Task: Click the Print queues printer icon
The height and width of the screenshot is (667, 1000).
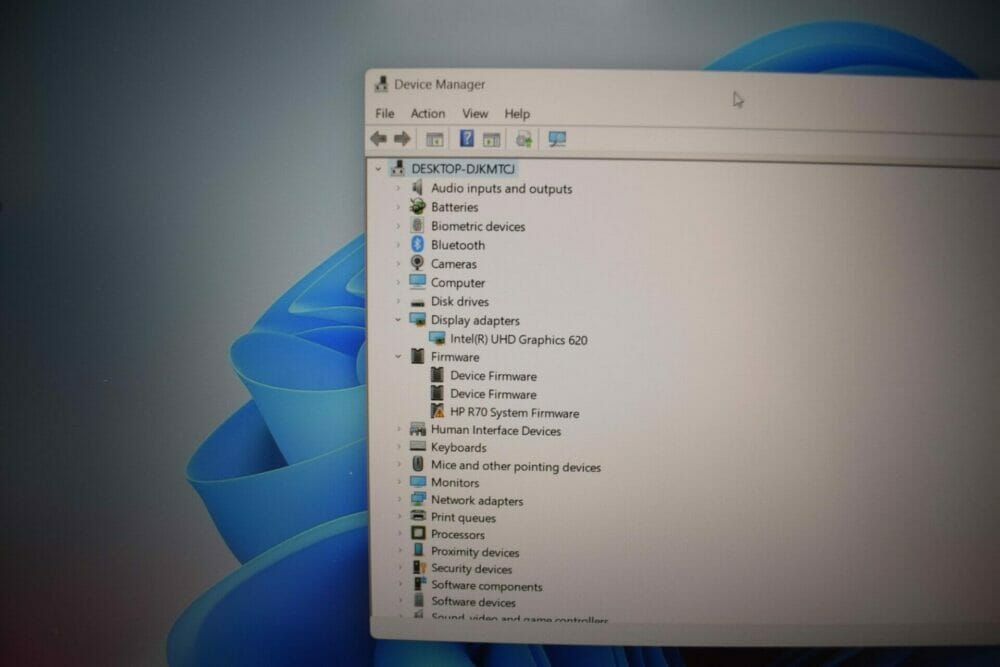Action: point(418,516)
